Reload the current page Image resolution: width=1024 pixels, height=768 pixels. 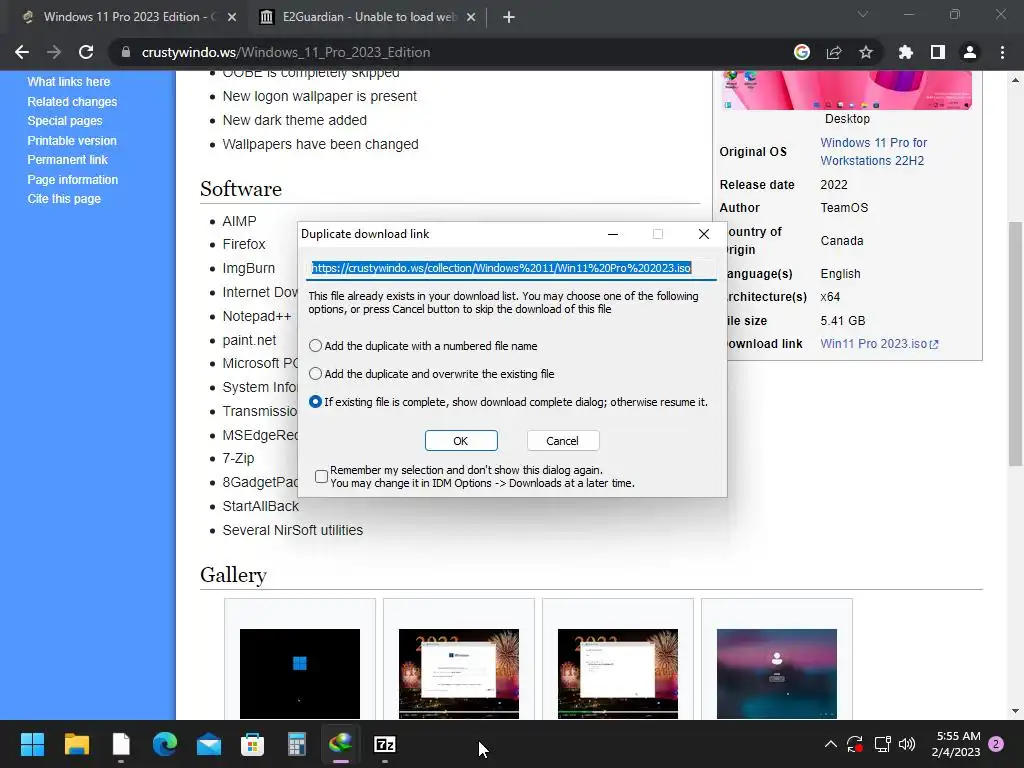(86, 52)
